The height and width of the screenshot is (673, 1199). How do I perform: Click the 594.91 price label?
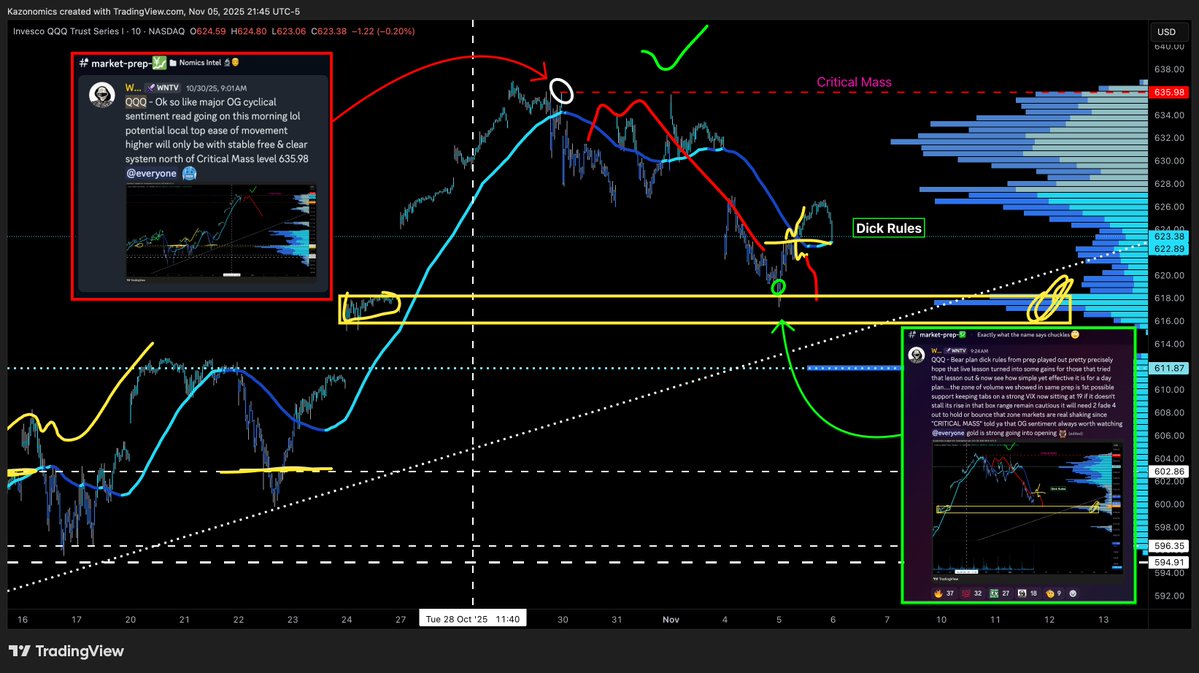[x=1169, y=562]
